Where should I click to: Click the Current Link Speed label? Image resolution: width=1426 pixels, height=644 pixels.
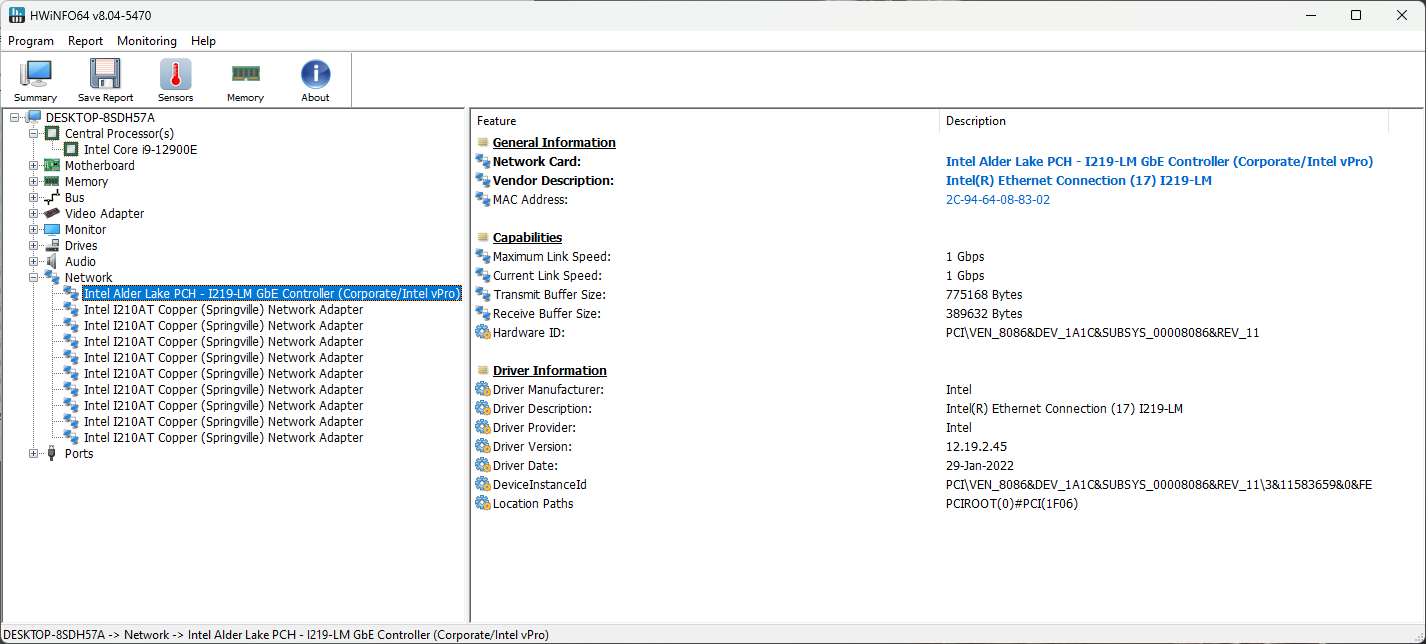point(548,276)
